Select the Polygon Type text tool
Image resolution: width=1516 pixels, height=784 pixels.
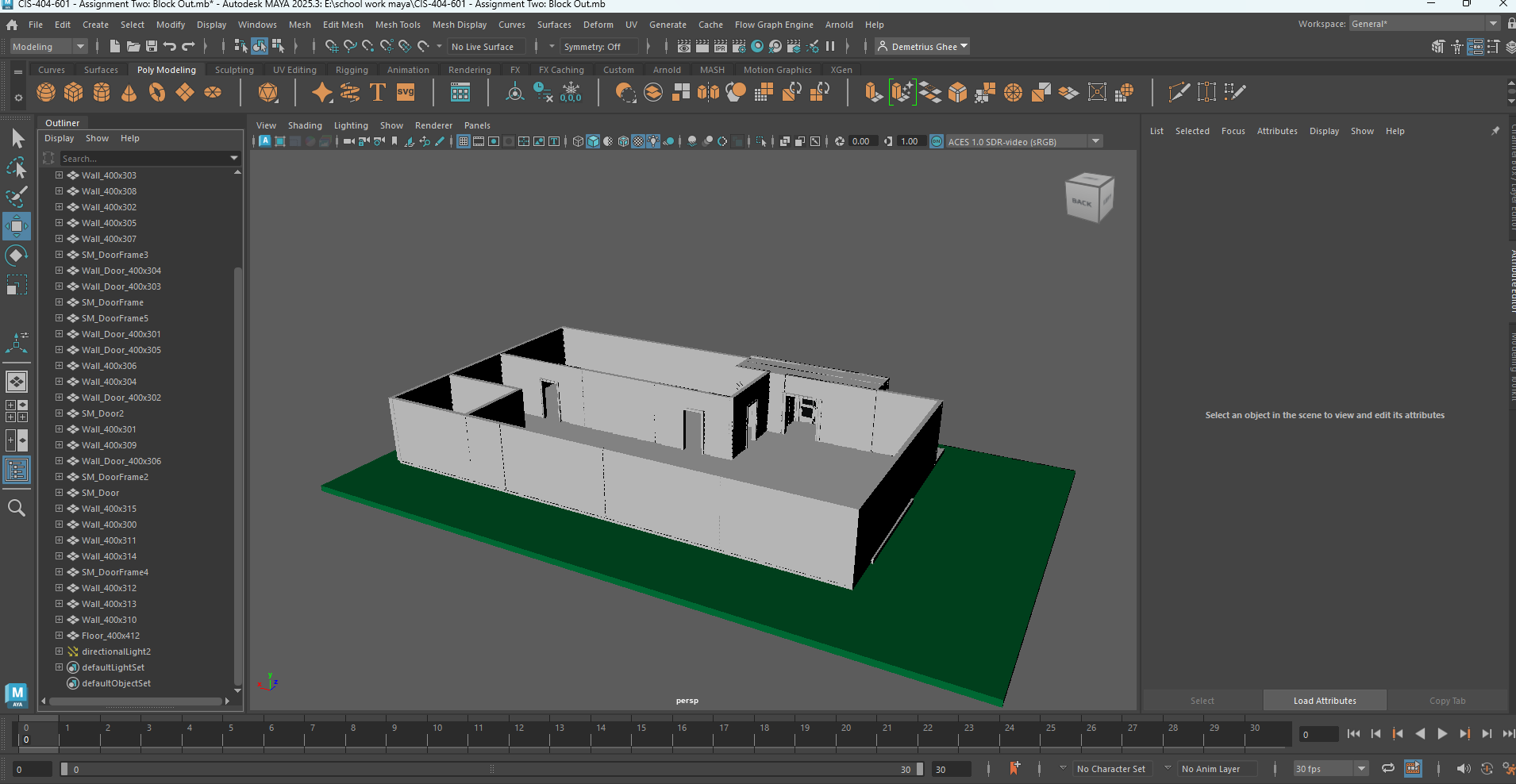pos(377,92)
